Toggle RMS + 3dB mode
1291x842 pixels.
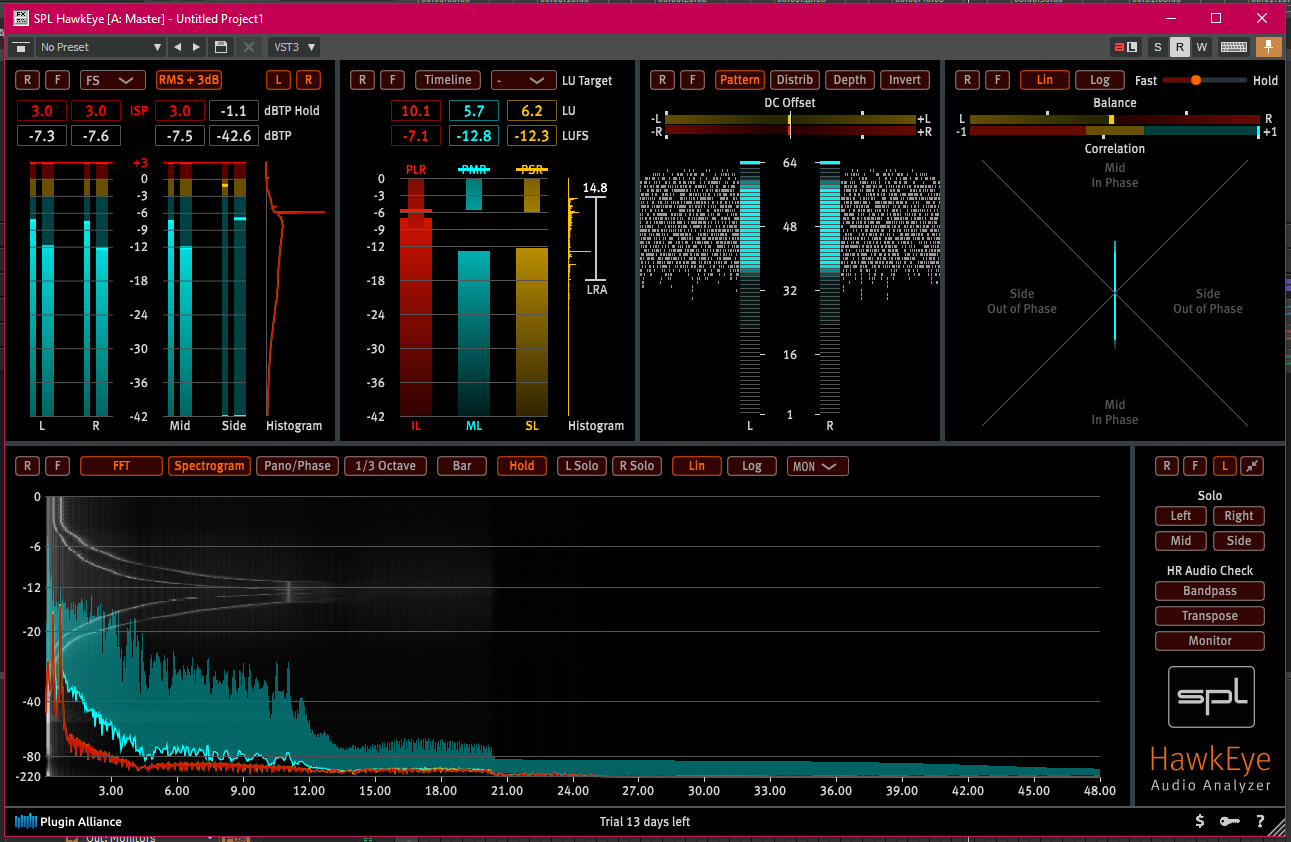pos(188,80)
